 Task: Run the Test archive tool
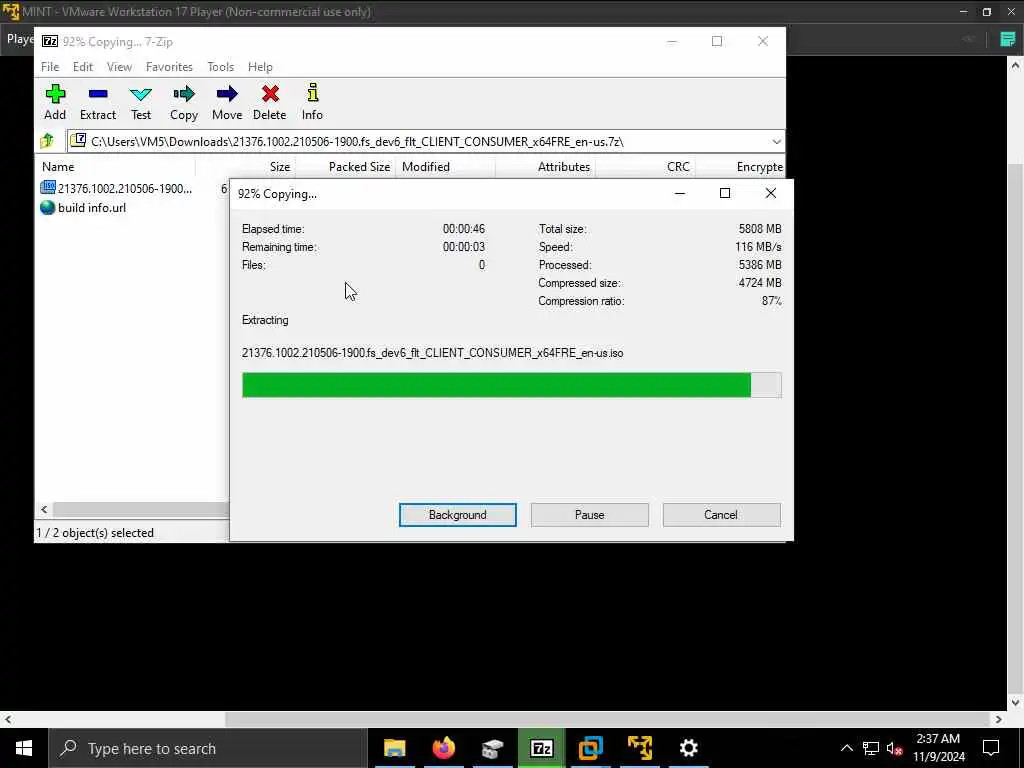(x=140, y=102)
